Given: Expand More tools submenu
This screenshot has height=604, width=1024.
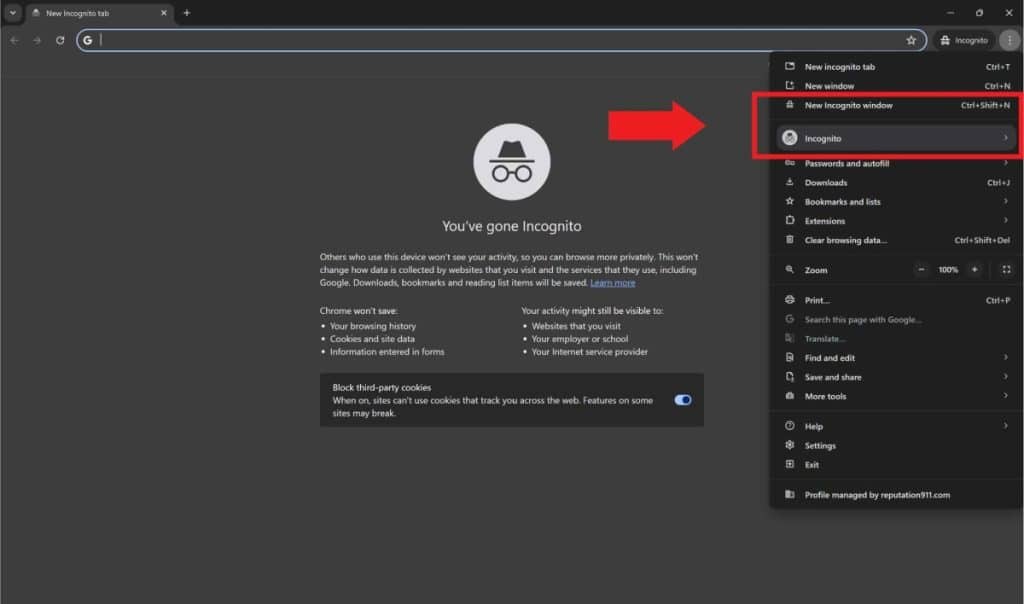Looking at the screenshot, I should point(896,396).
